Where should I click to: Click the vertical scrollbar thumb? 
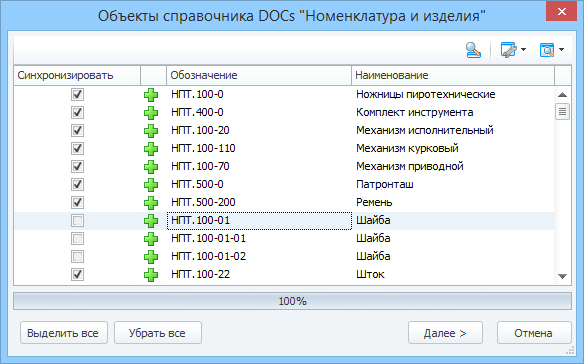tap(562, 112)
